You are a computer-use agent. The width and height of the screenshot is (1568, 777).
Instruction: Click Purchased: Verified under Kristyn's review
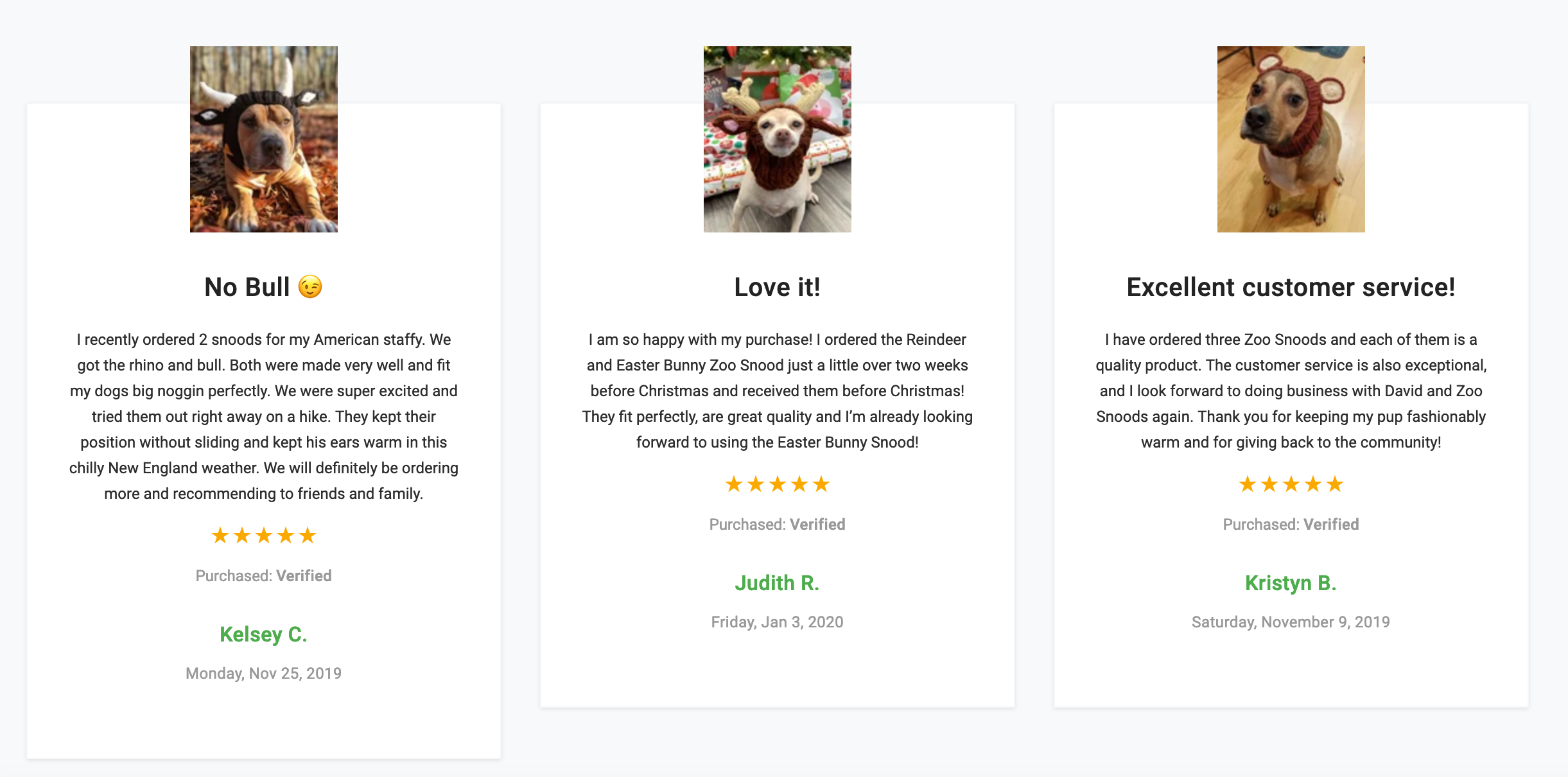tap(1291, 524)
